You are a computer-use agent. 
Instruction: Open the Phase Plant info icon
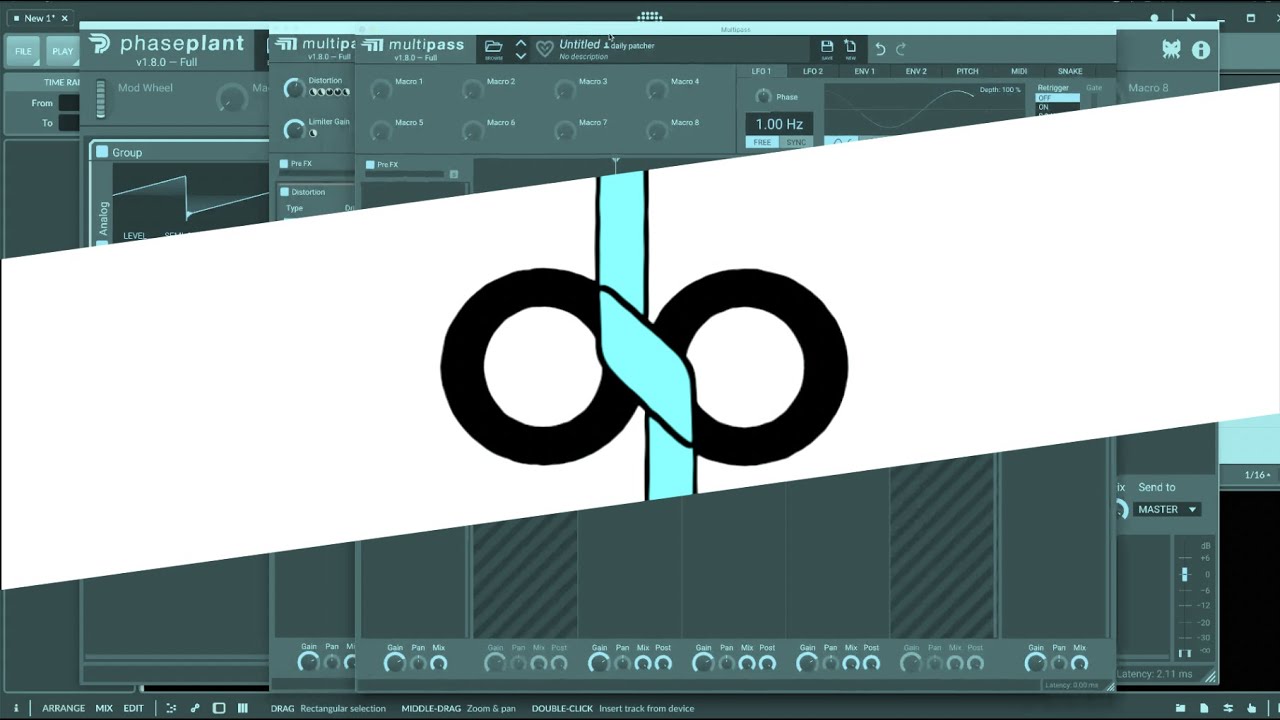[1201, 49]
